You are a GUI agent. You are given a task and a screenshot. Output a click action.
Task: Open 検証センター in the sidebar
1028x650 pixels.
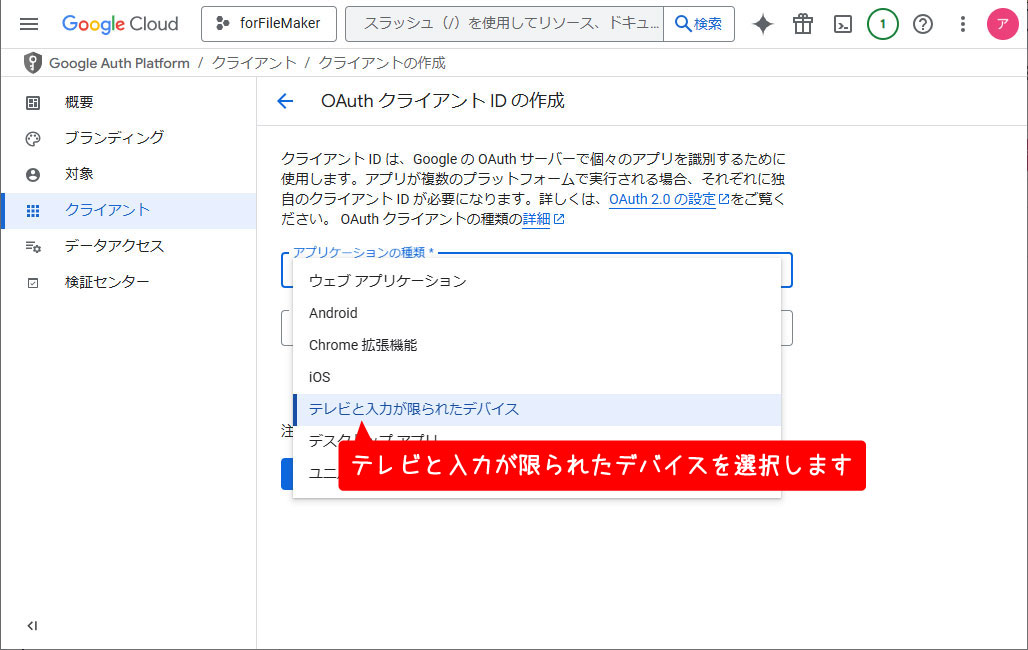[128, 283]
